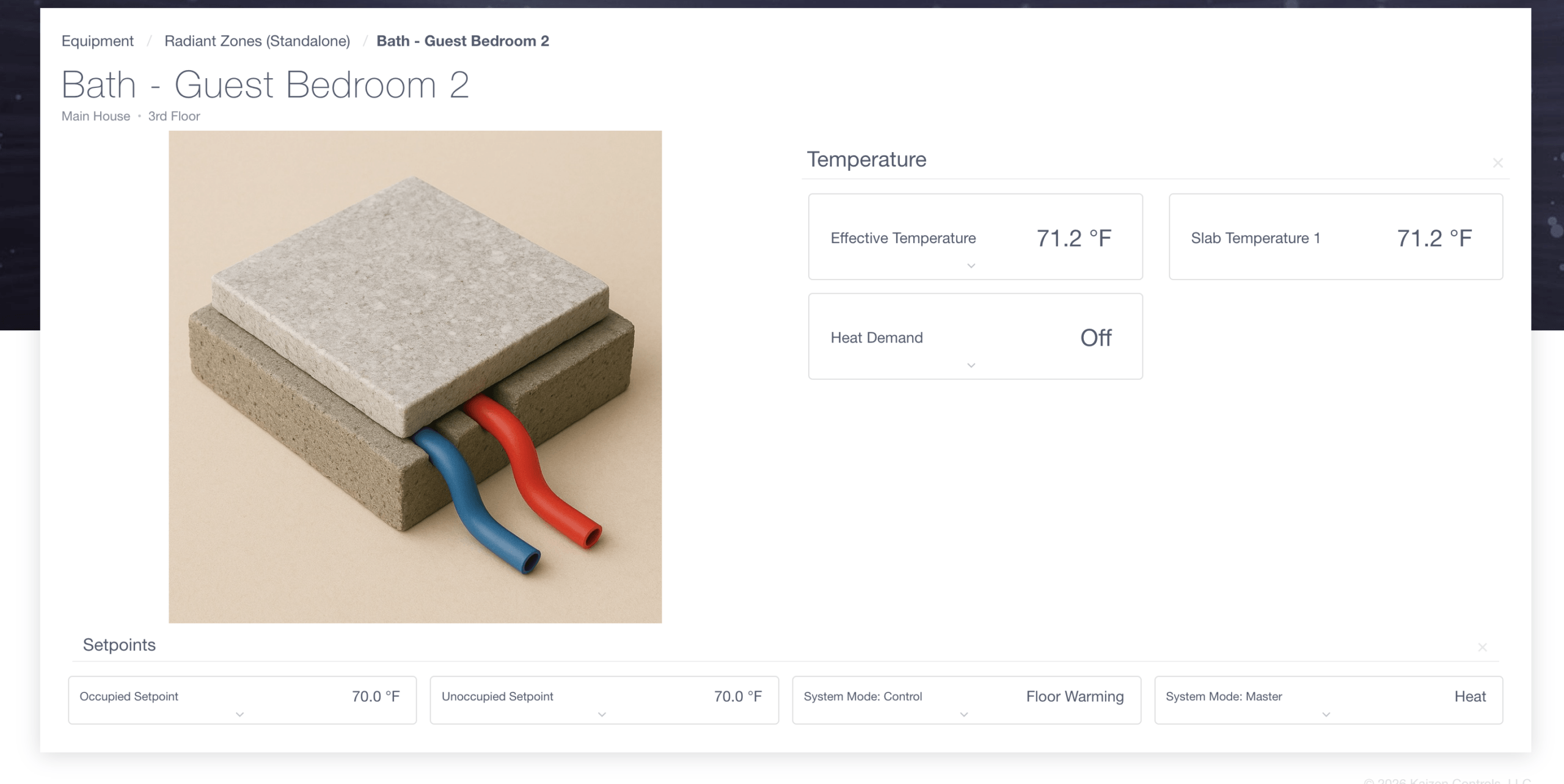Open System Mode: Master dropdown chevron
The image size is (1564, 784).
pos(1326,714)
